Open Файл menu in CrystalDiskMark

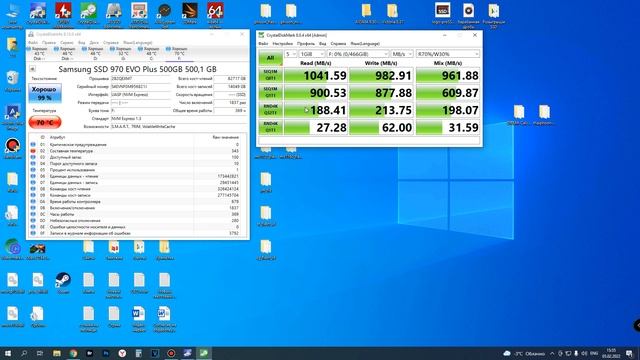pos(263,43)
